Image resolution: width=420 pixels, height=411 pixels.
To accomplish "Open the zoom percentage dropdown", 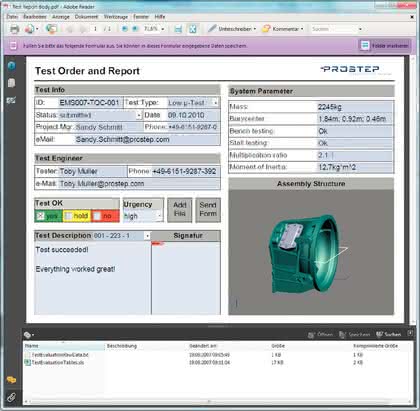I will 163,29.
